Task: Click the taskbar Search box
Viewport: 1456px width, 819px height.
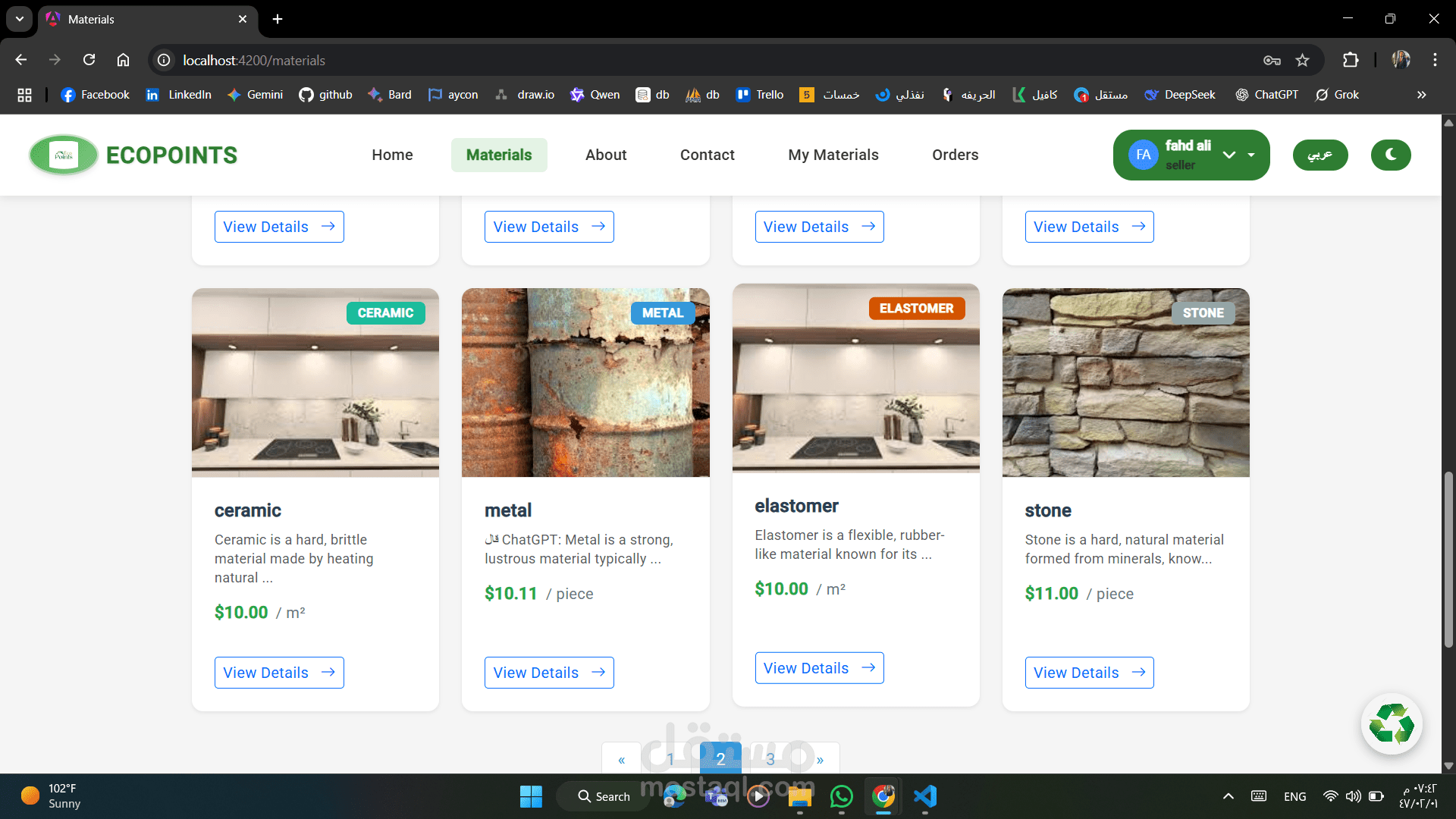Action: click(604, 796)
